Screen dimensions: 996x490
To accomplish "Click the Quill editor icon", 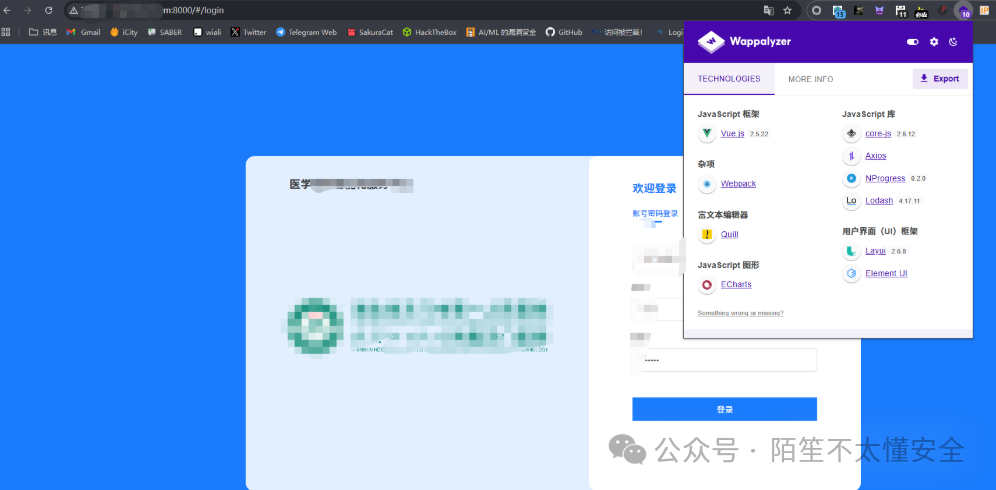I will pyautogui.click(x=707, y=235).
